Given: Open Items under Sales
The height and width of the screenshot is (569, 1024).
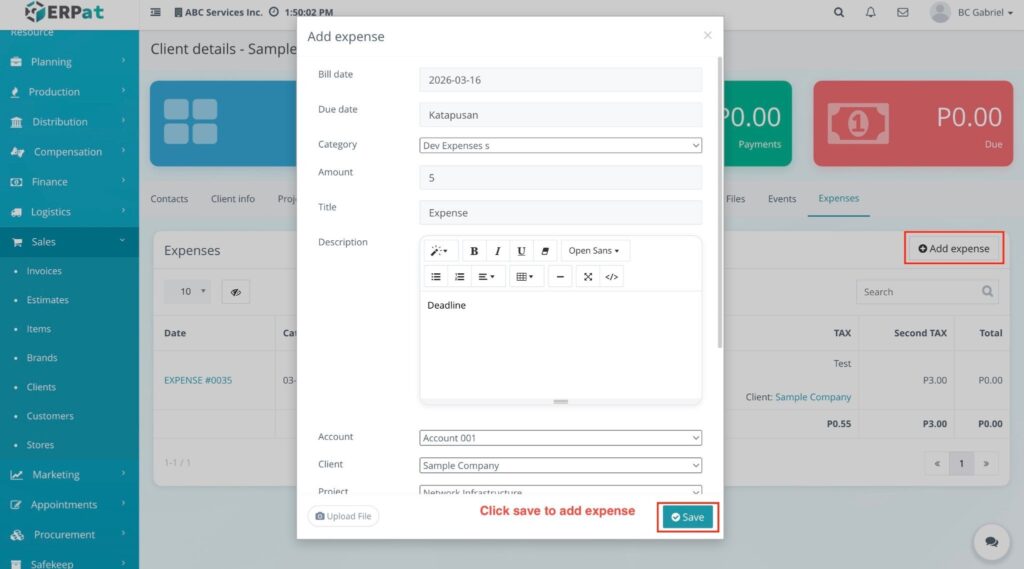Looking at the screenshot, I should point(39,329).
